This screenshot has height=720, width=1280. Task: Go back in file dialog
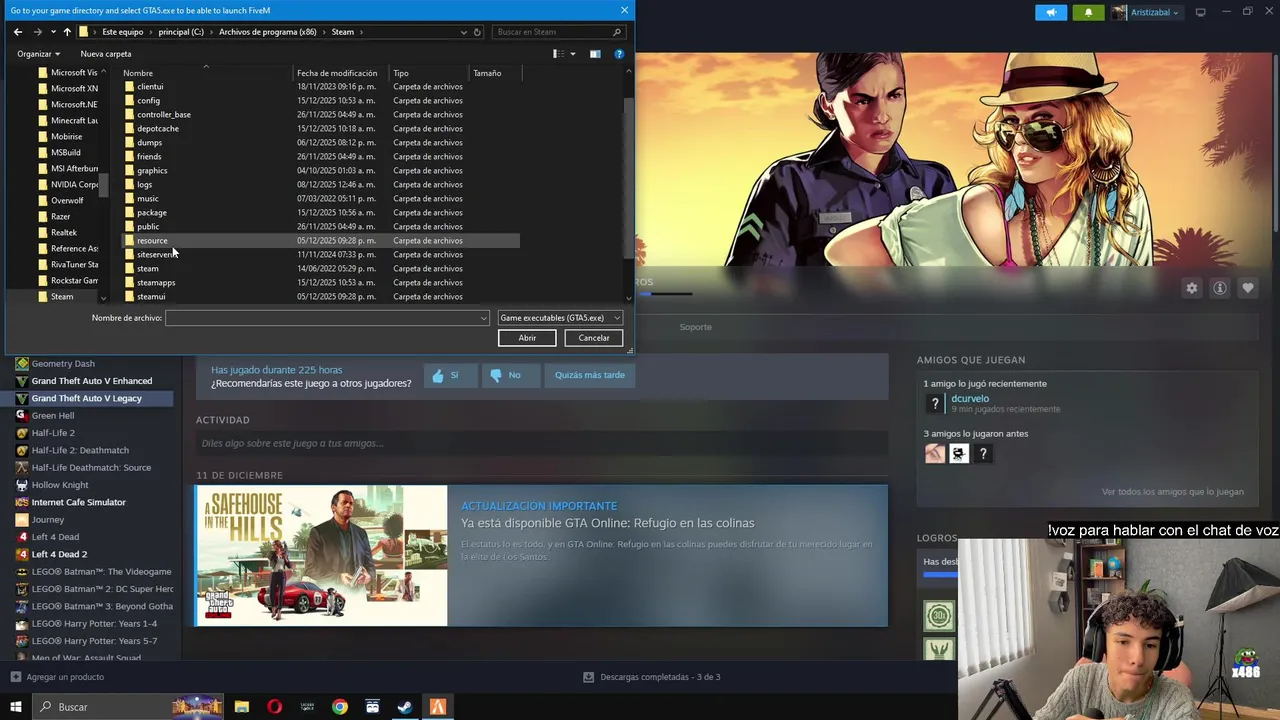click(x=18, y=32)
